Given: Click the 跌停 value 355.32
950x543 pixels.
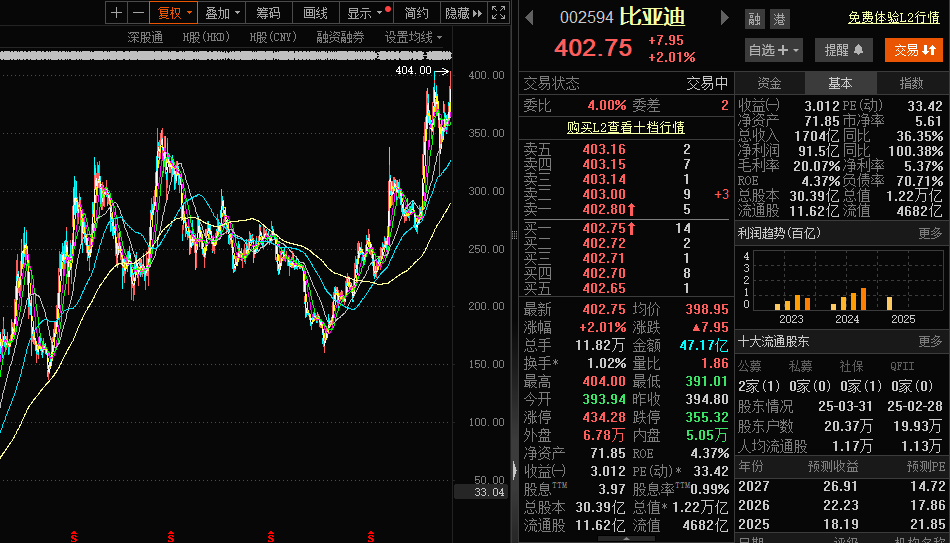Looking at the screenshot, I should 706,417.
